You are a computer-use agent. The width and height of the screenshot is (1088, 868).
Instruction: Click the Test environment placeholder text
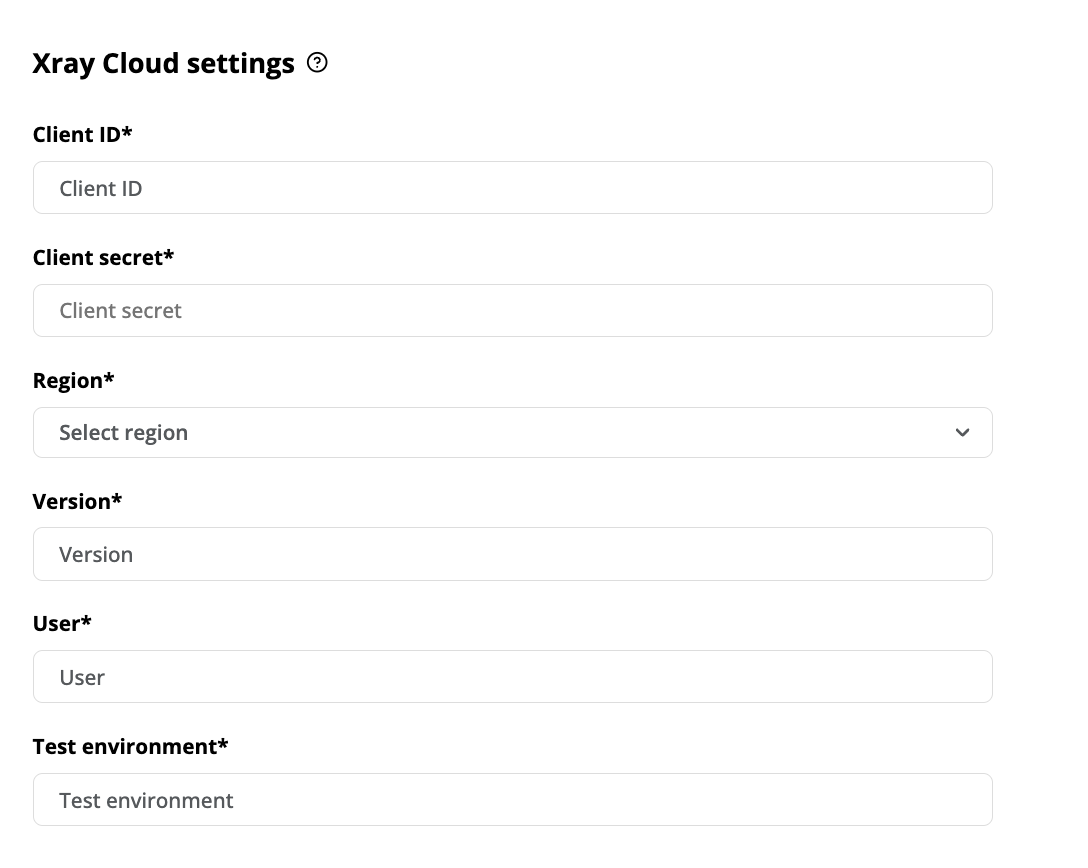tap(146, 799)
